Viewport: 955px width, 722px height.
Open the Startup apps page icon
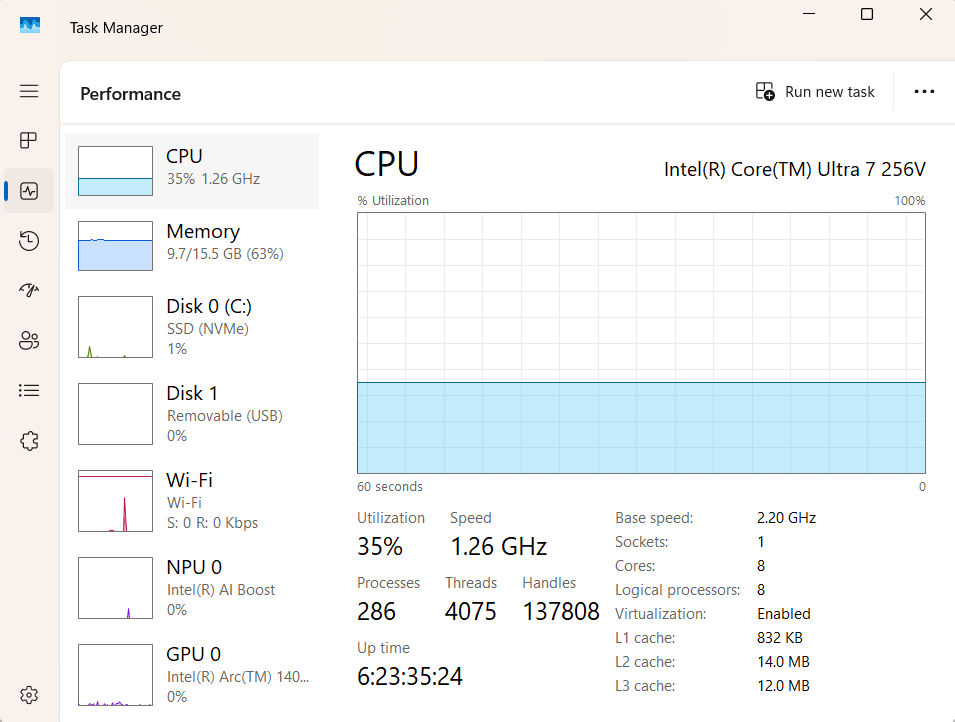click(29, 290)
